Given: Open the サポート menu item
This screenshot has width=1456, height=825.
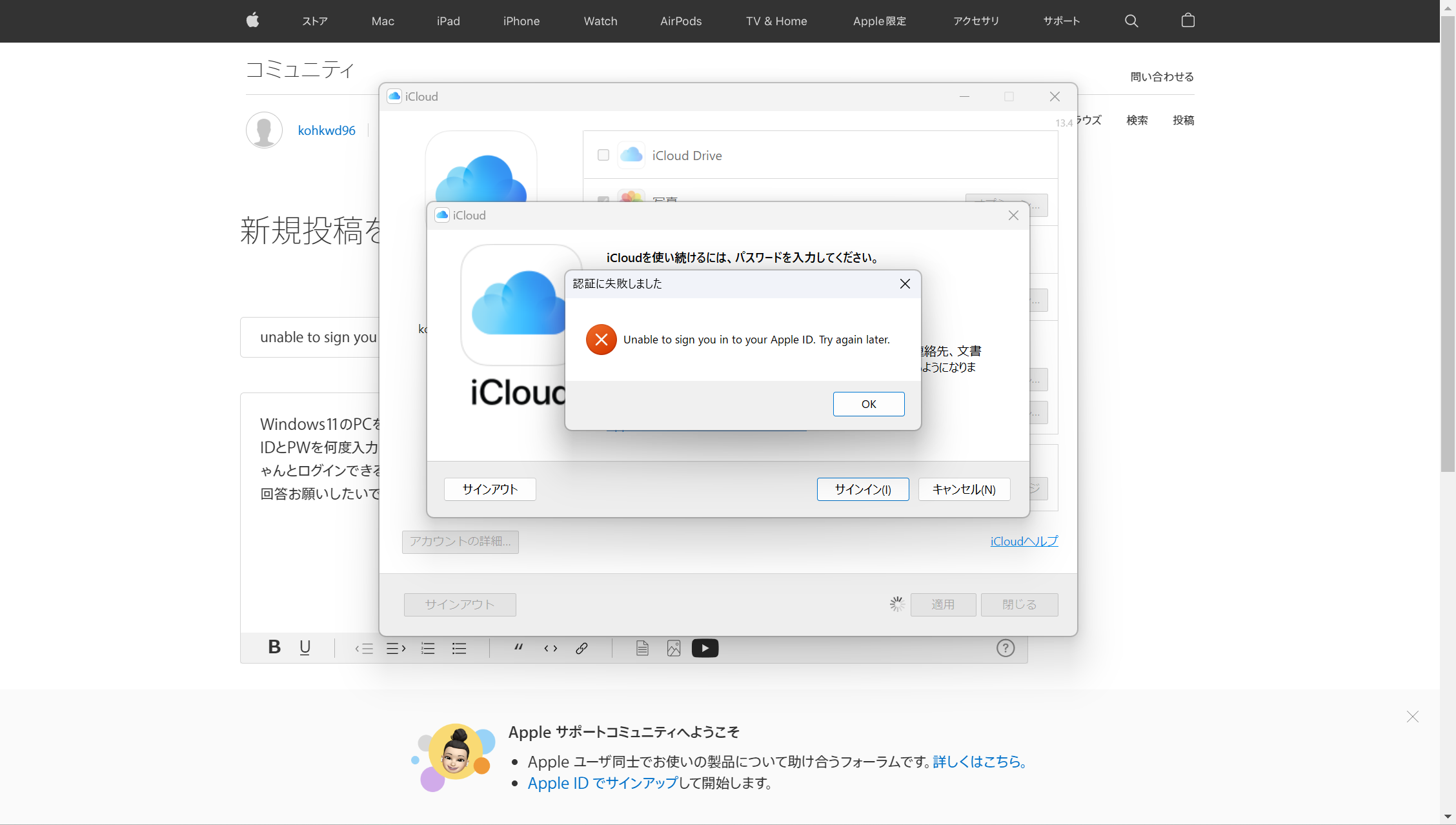Looking at the screenshot, I should [x=1061, y=21].
